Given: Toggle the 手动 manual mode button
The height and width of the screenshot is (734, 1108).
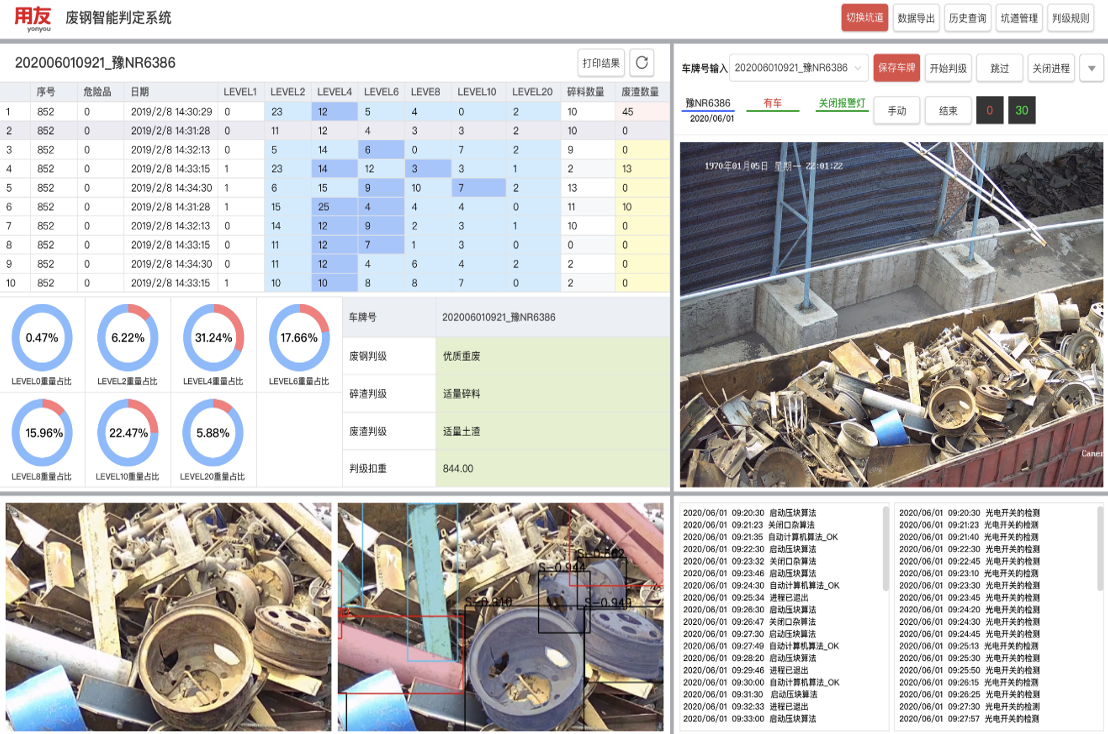Looking at the screenshot, I should click(x=897, y=111).
